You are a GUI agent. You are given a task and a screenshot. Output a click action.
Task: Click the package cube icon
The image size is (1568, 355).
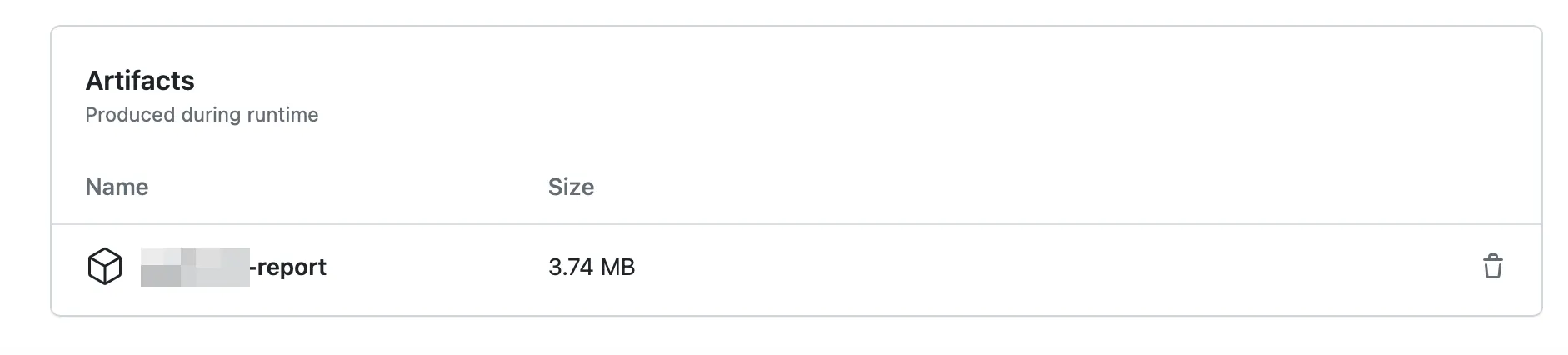[x=105, y=267]
